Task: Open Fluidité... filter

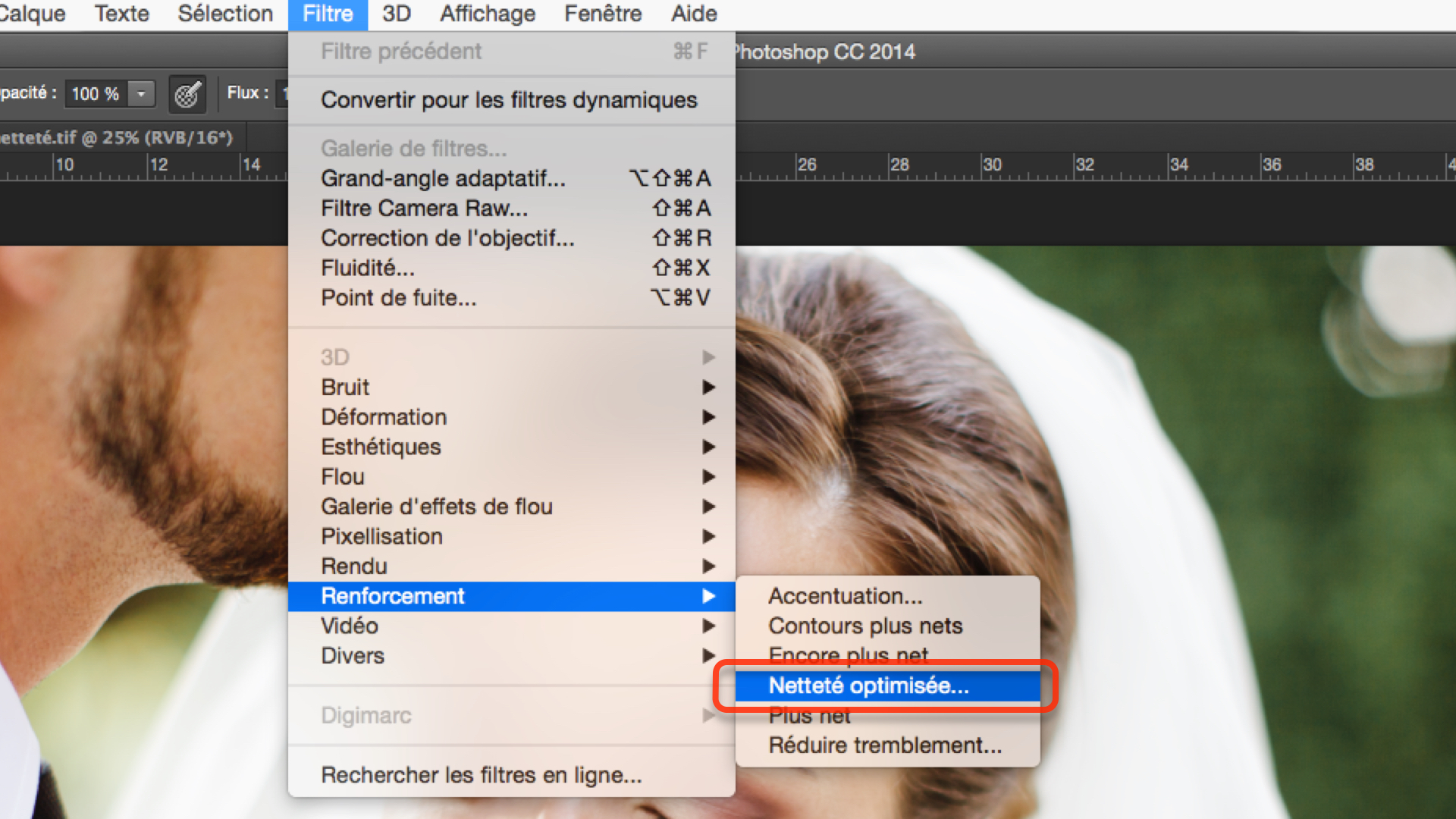Action: [368, 268]
